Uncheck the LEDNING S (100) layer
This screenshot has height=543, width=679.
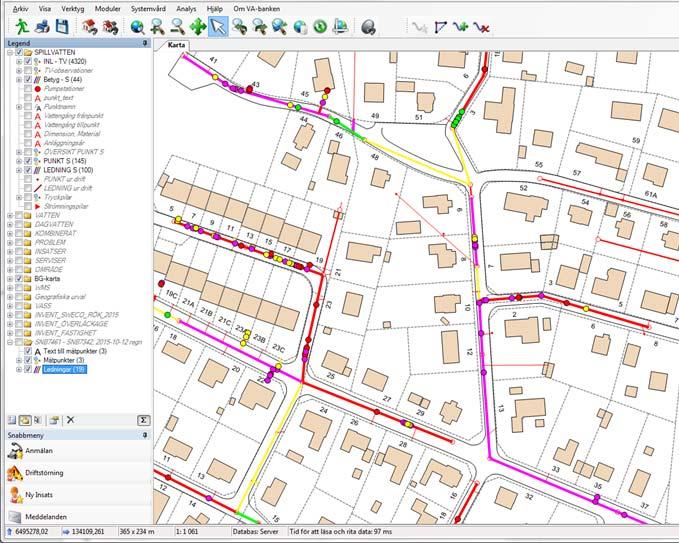pyautogui.click(x=28, y=170)
